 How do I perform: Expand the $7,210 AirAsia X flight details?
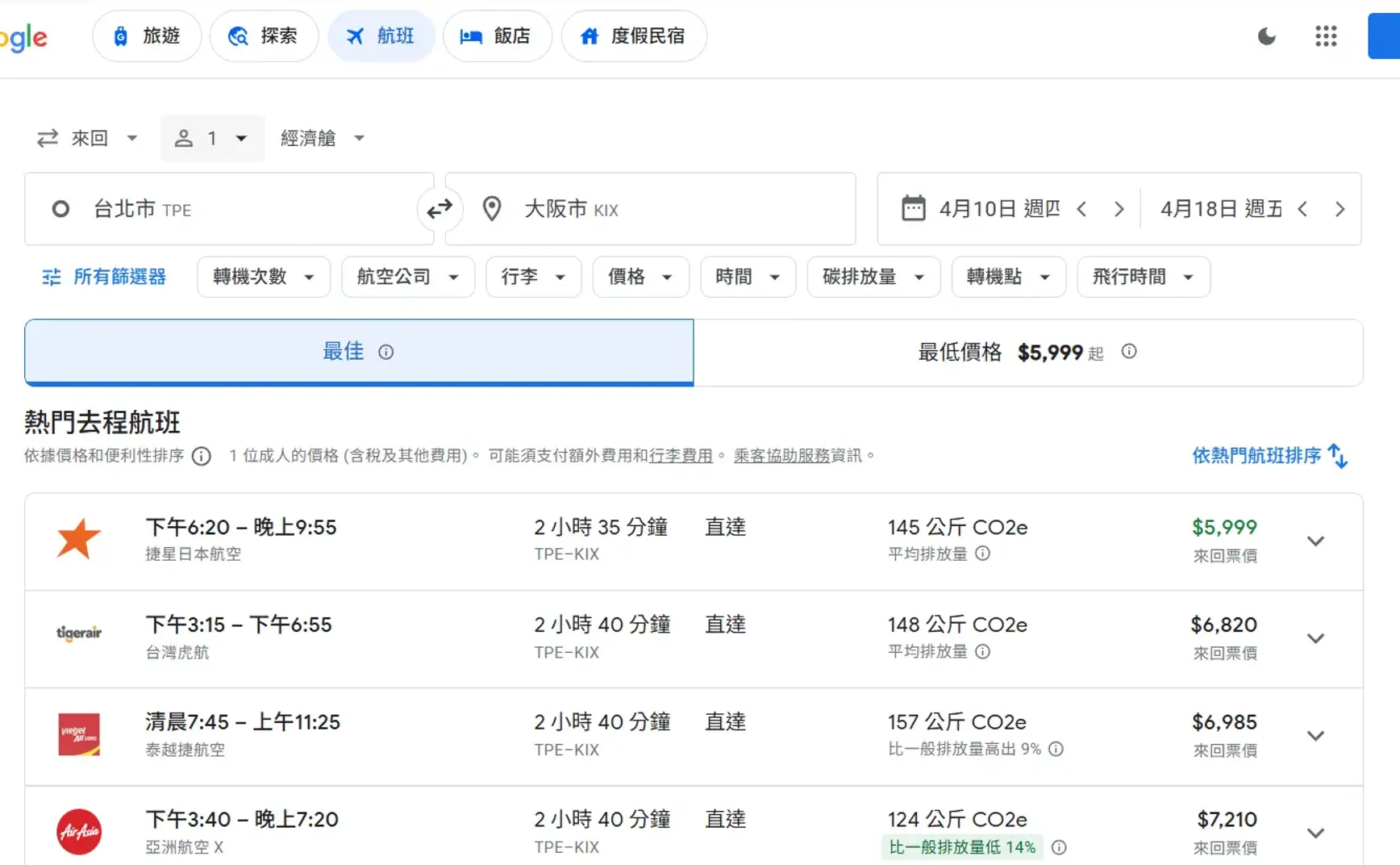click(1315, 834)
